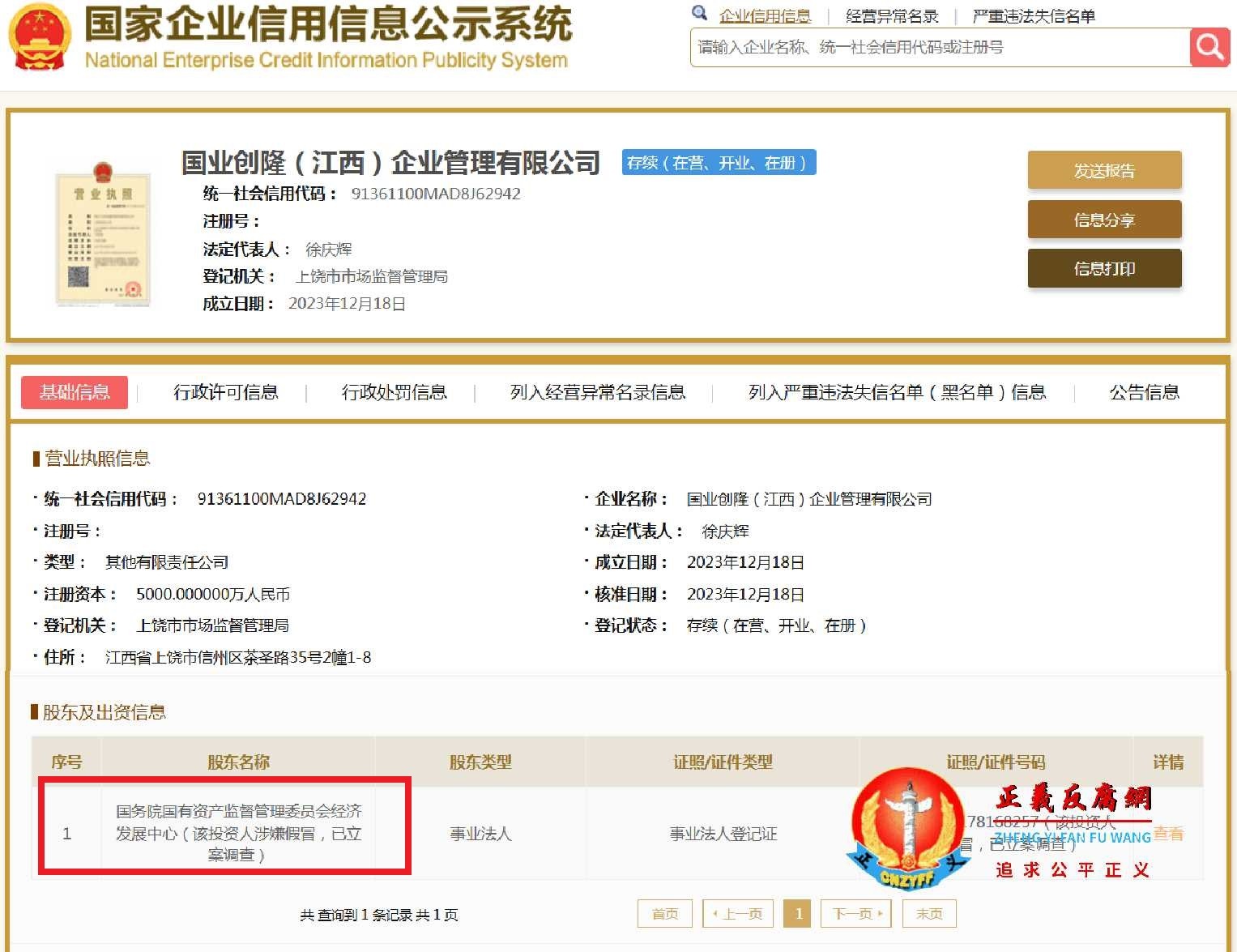This screenshot has width=1237, height=952.
Task: View the 列入经营异常名录信息 tab
Action: click(x=596, y=392)
